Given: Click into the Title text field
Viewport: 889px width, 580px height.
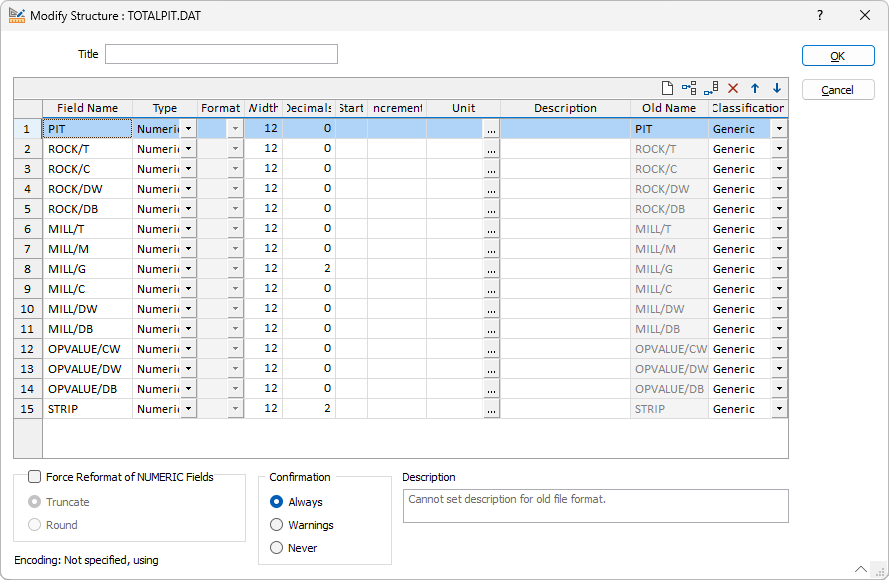Looking at the screenshot, I should click(x=221, y=54).
